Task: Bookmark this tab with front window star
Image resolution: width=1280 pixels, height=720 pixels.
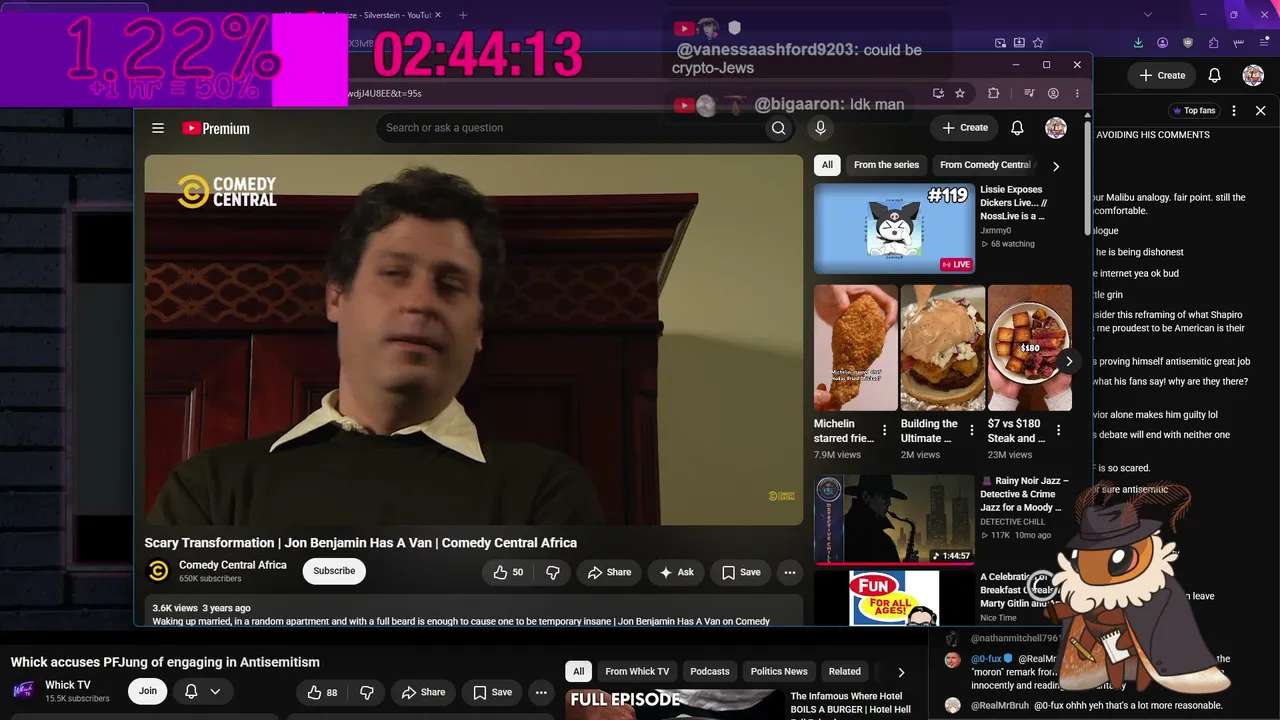Action: [960, 93]
